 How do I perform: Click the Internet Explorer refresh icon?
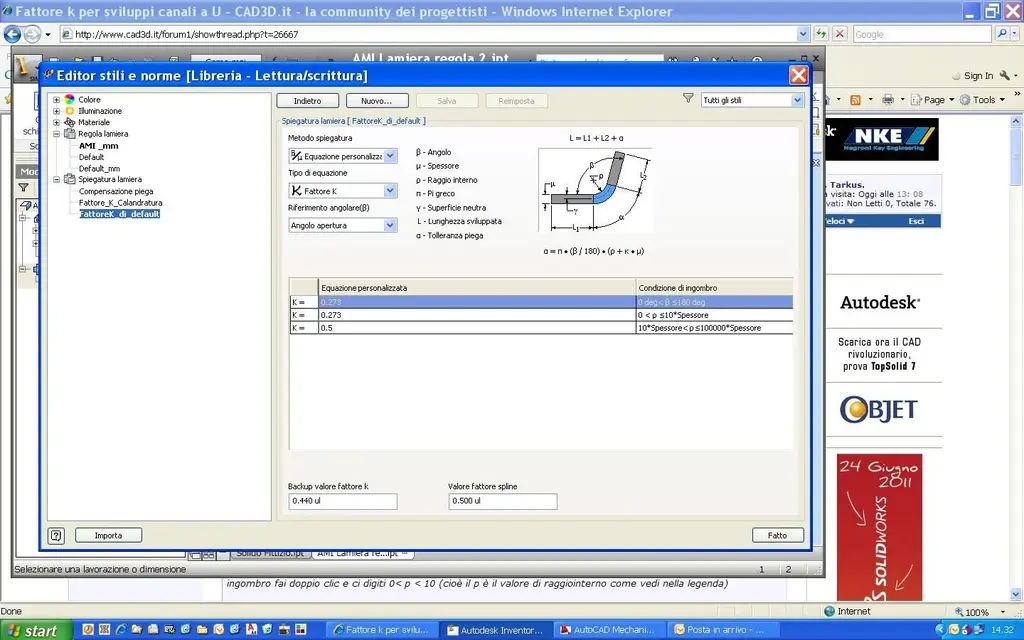[x=822, y=34]
